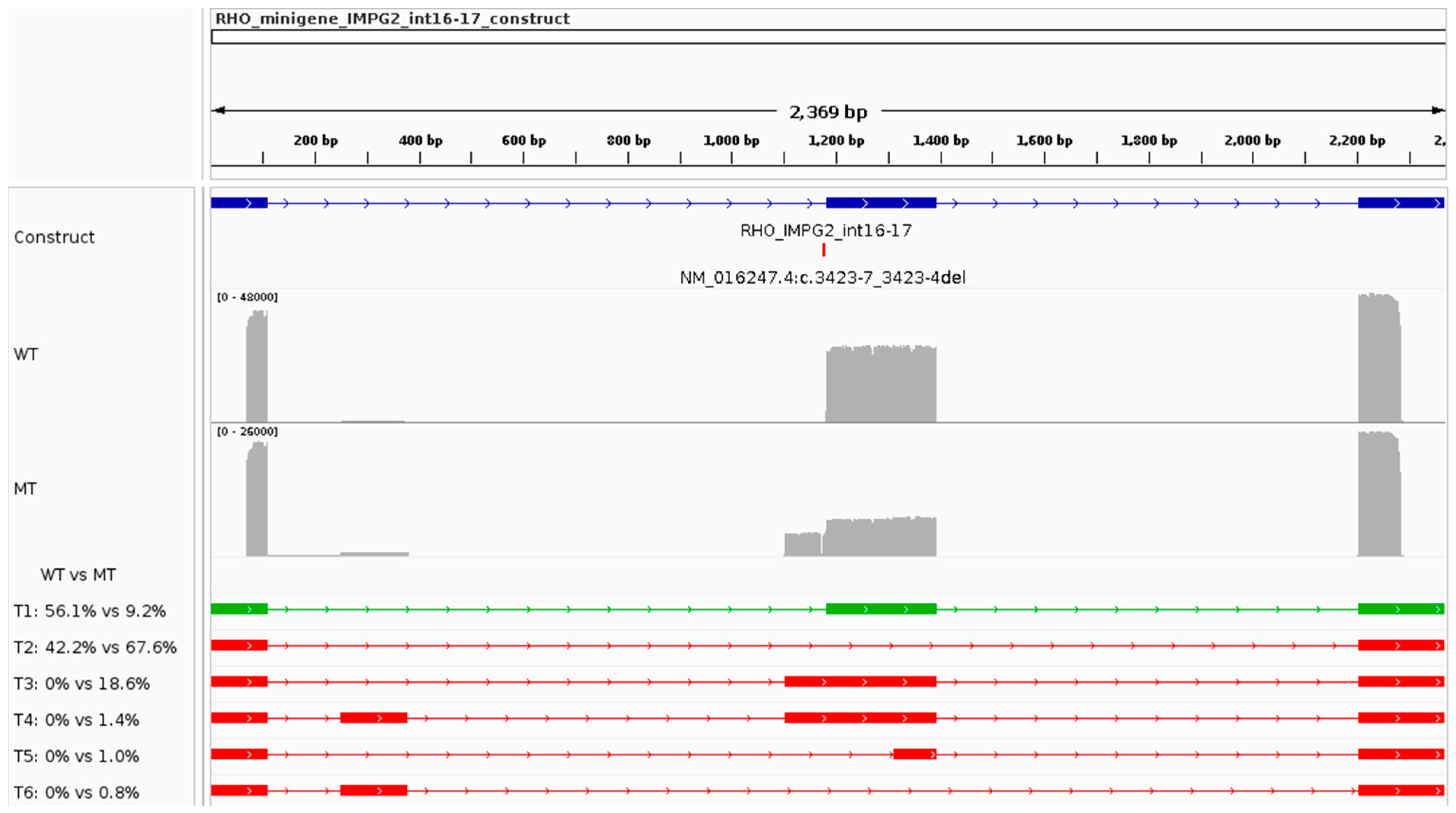Click the T5: 0% vs 1.0% label

(x=76, y=756)
